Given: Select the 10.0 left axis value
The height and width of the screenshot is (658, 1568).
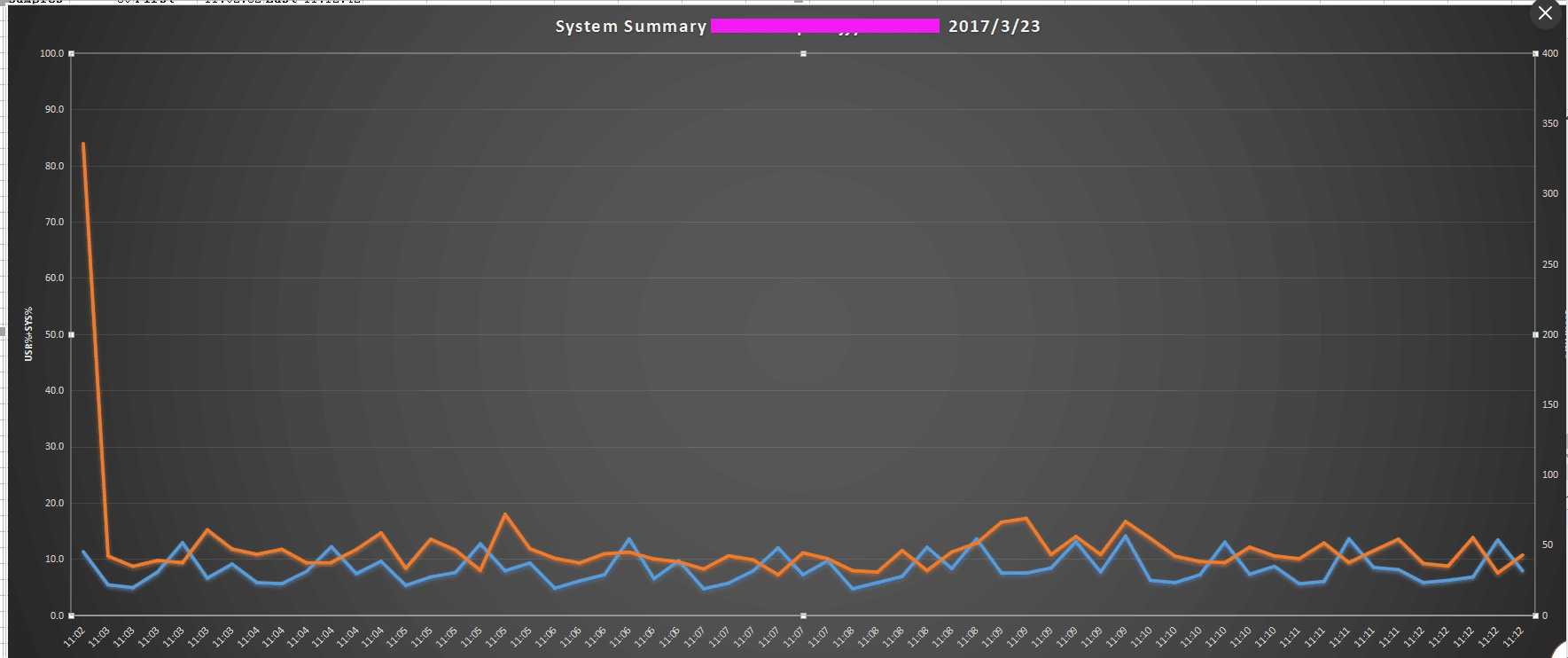Looking at the screenshot, I should coord(55,559).
